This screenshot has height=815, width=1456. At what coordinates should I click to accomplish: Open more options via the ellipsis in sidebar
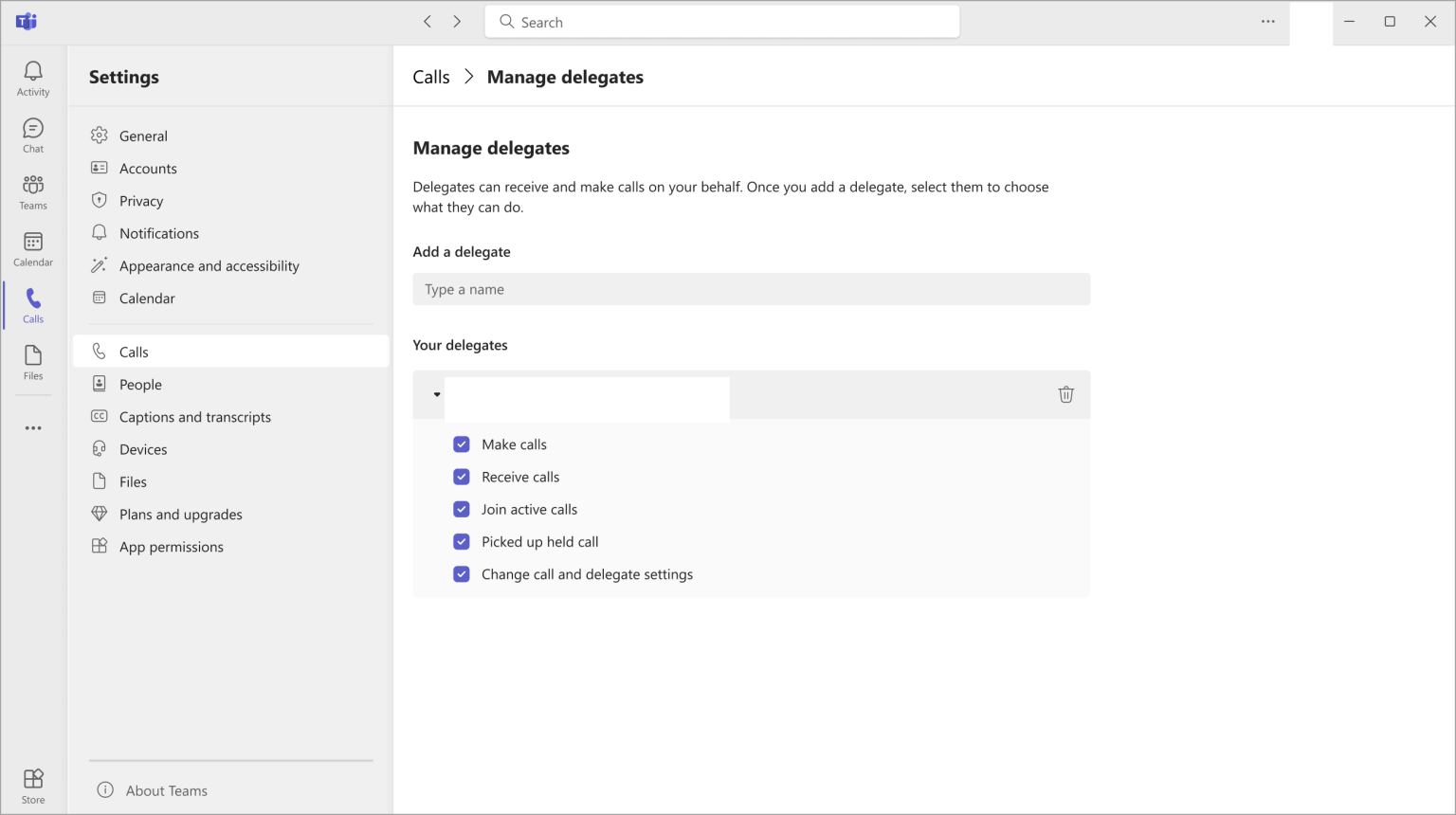[32, 427]
